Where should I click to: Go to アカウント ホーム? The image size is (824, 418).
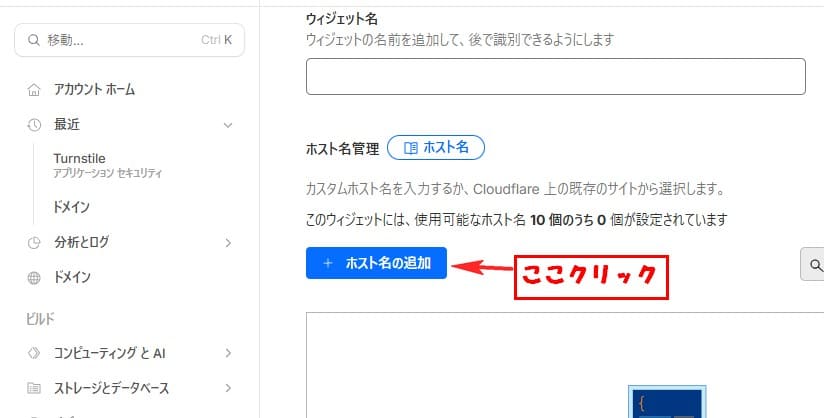[x=94, y=89]
